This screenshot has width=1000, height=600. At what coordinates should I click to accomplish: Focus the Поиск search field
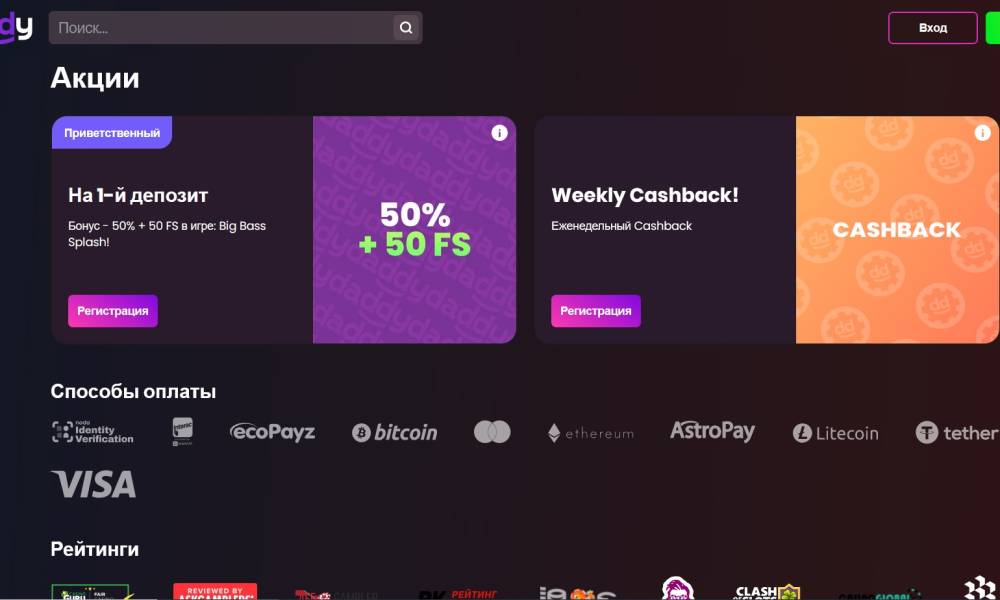221,27
